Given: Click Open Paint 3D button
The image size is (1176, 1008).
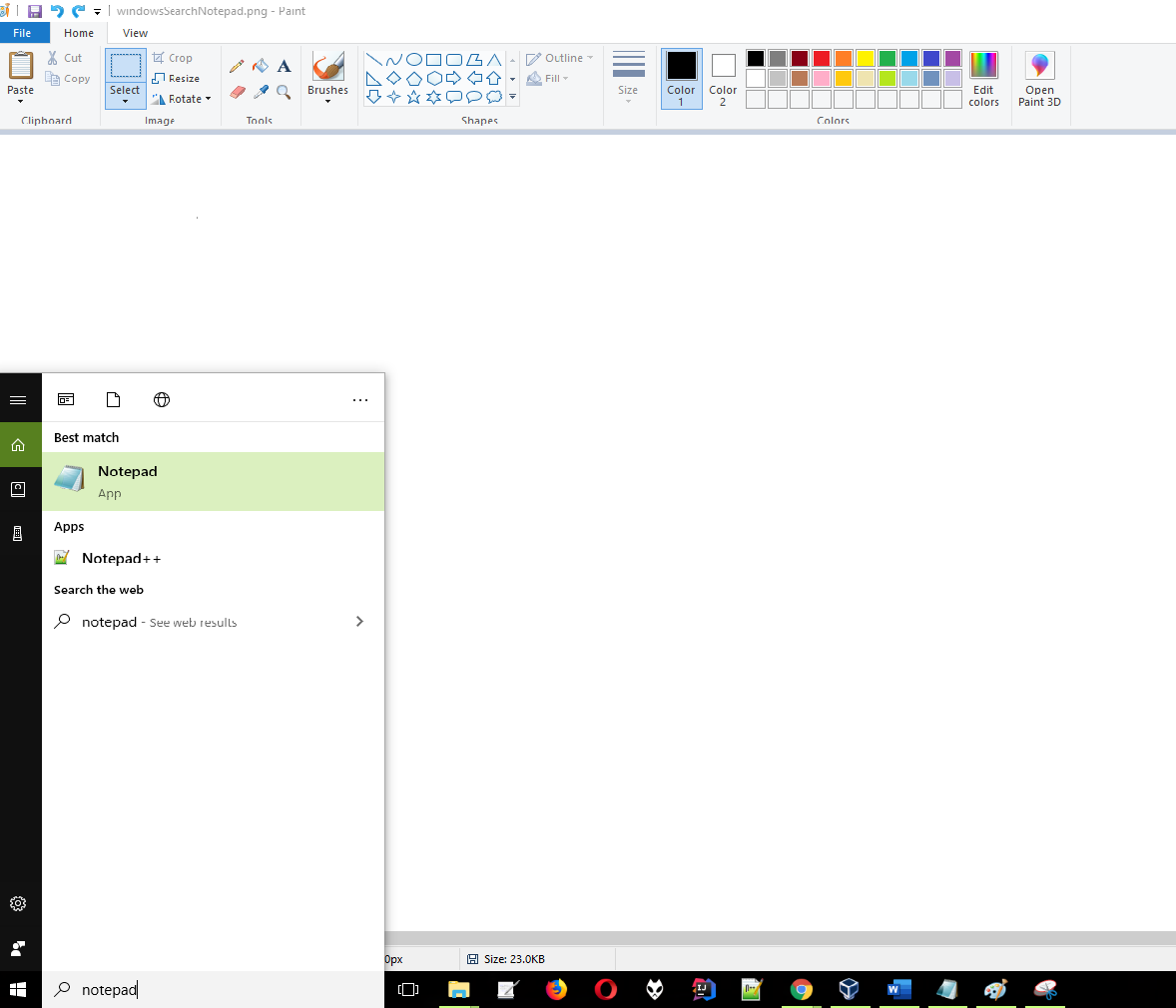Looking at the screenshot, I should tap(1039, 79).
